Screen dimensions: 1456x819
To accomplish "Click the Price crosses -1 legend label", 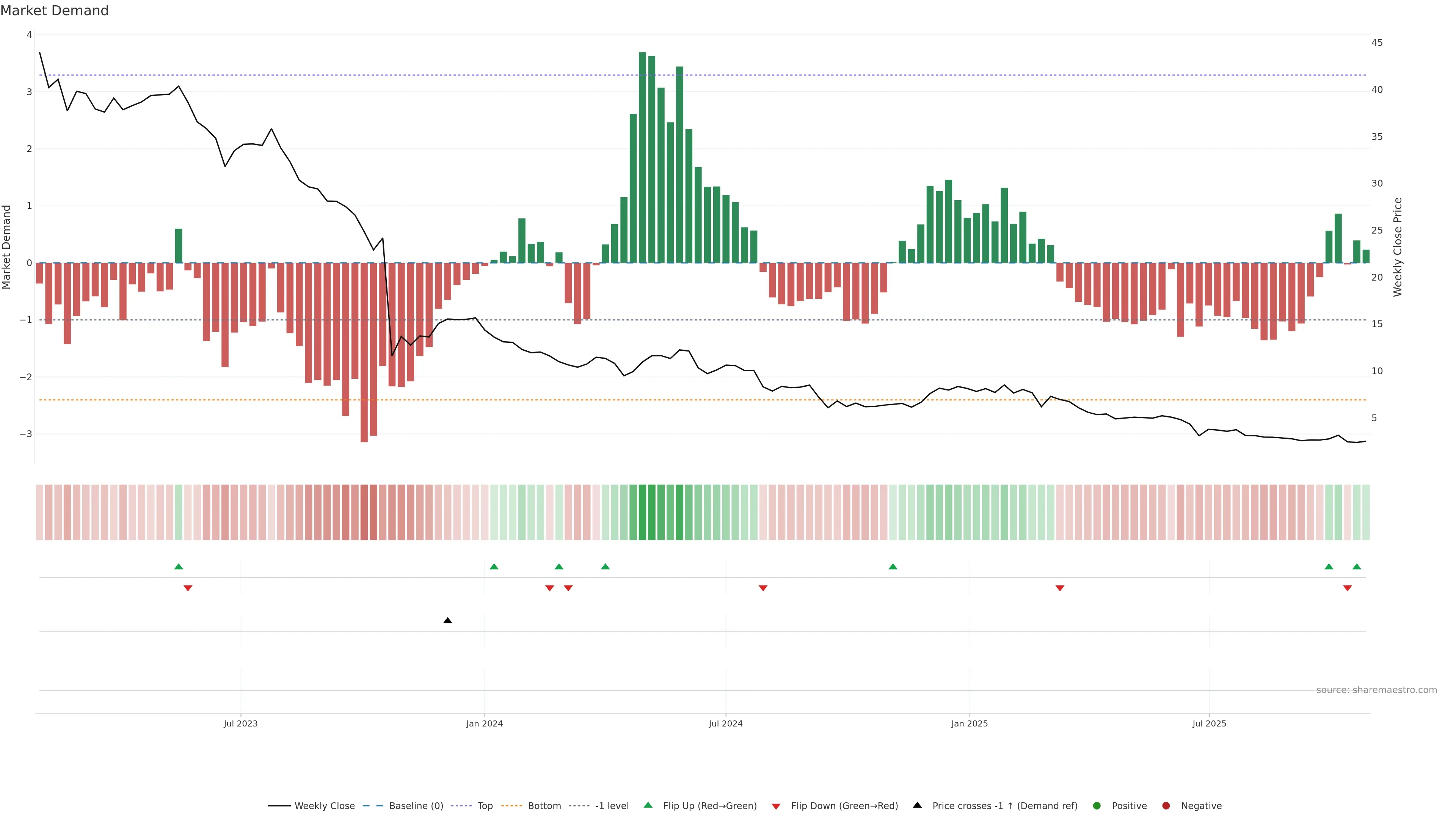I will click(1004, 806).
